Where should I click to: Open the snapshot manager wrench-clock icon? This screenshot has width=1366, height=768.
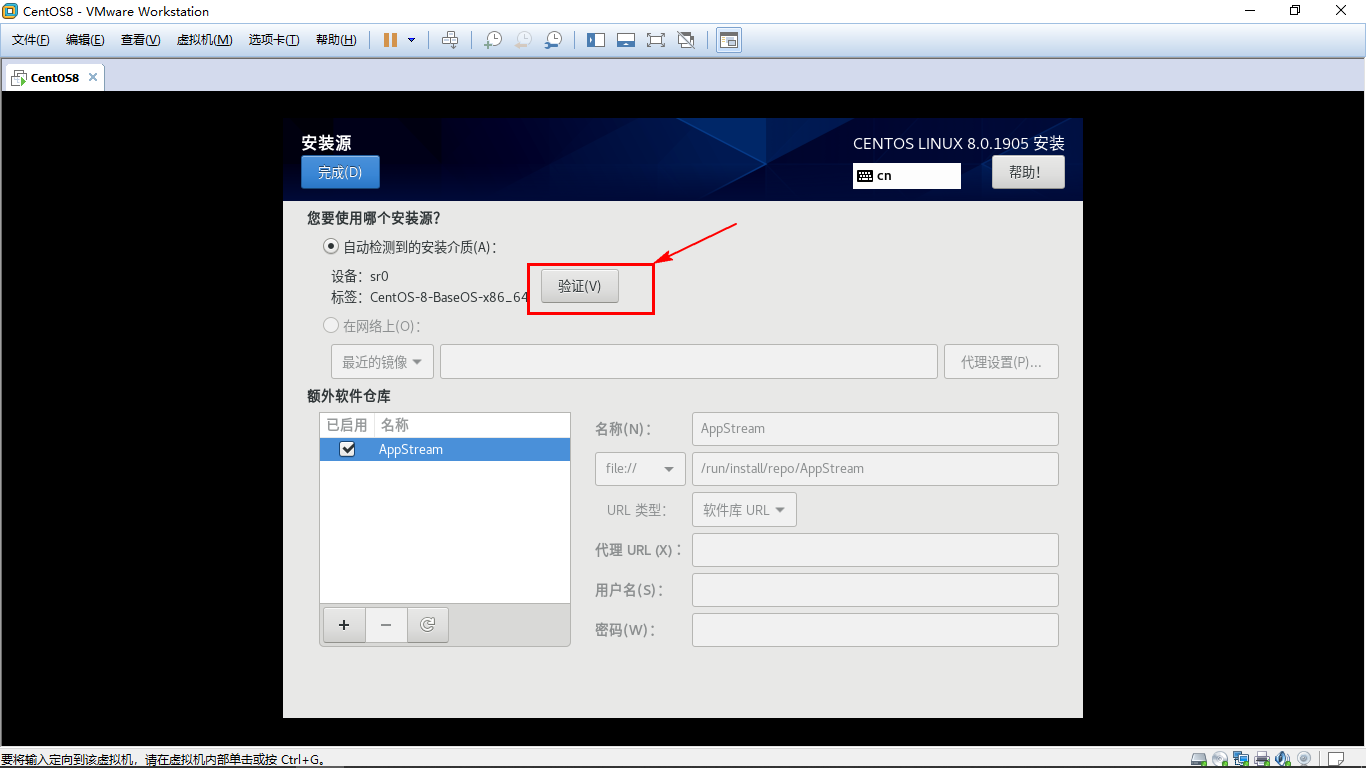(x=553, y=40)
